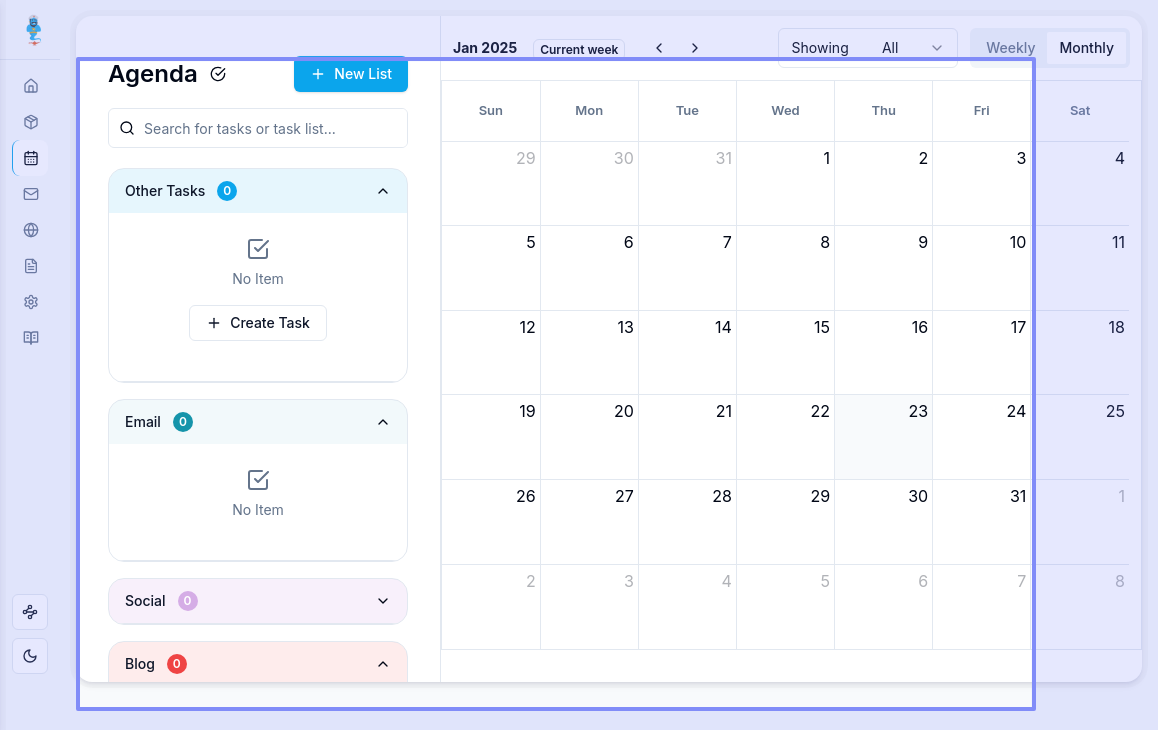Click the open book sidebar icon
The width and height of the screenshot is (1158, 730).
coord(31,338)
